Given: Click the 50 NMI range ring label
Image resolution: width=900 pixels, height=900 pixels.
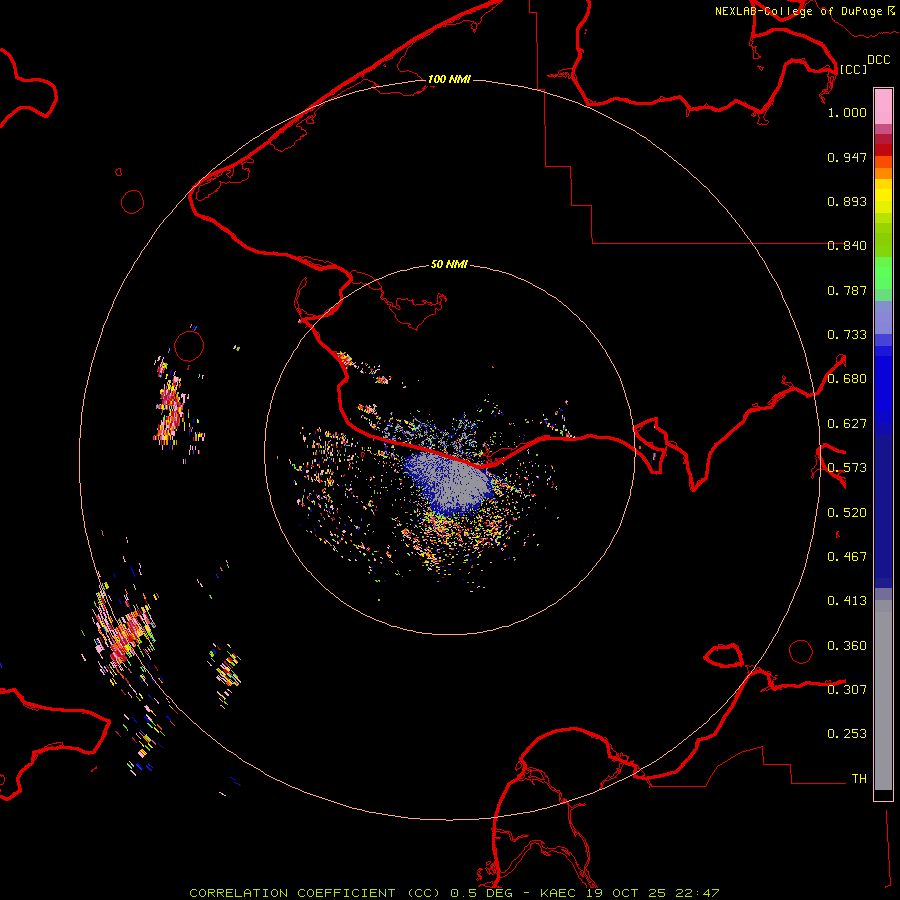Looking at the screenshot, I should [449, 265].
